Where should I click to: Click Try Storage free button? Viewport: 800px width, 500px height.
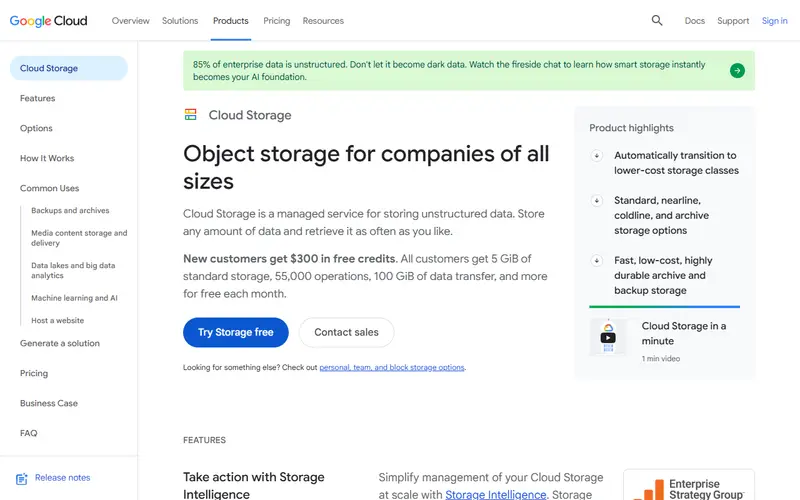[x=236, y=332]
